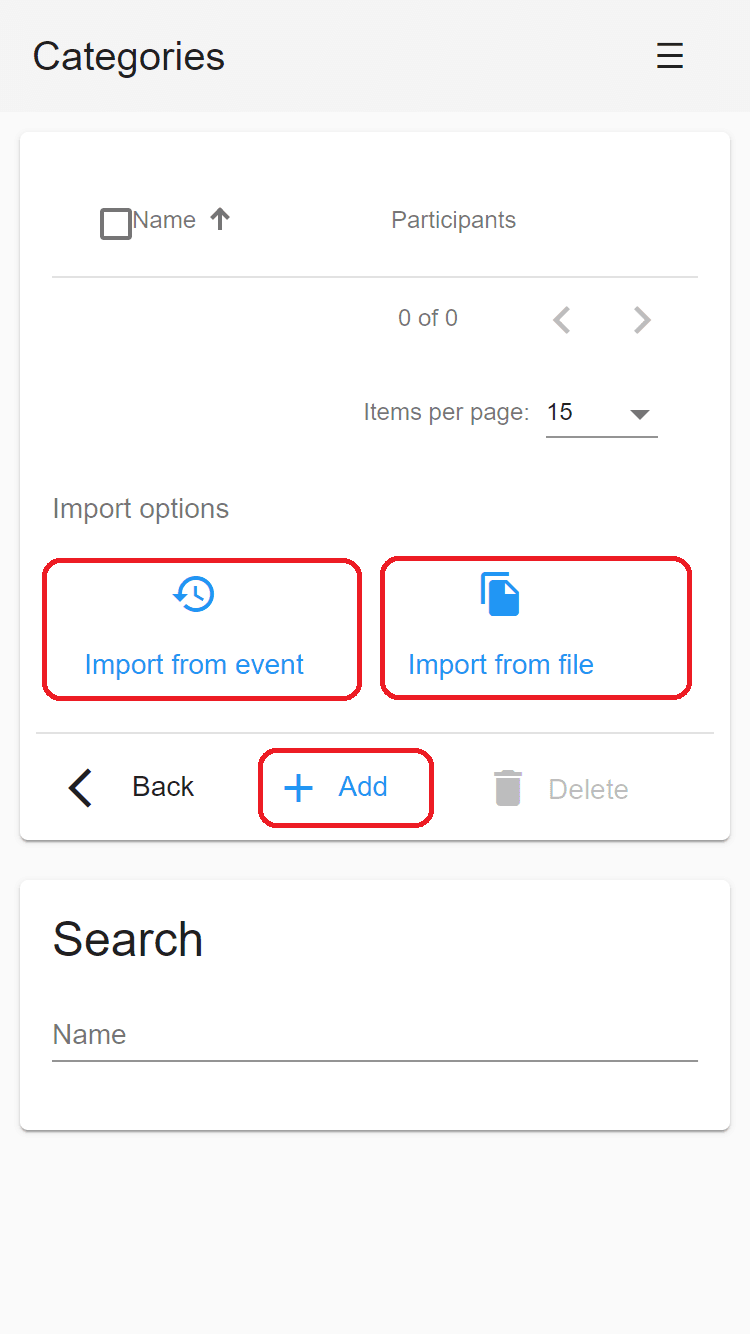Click the trash can Delete icon

pos(508,788)
